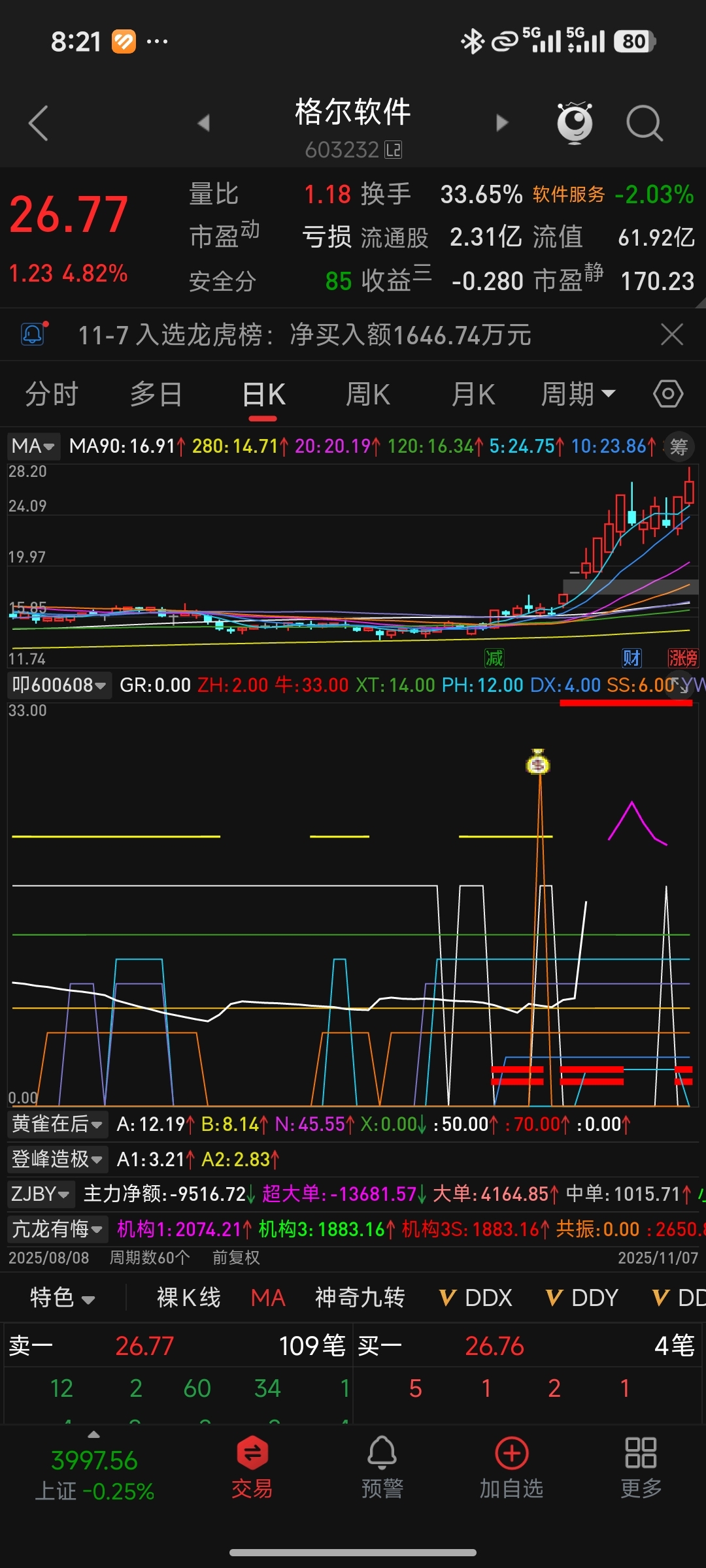Open the 黄雀在后 indicator dropdown
The height and width of the screenshot is (1568, 706).
point(58,1124)
